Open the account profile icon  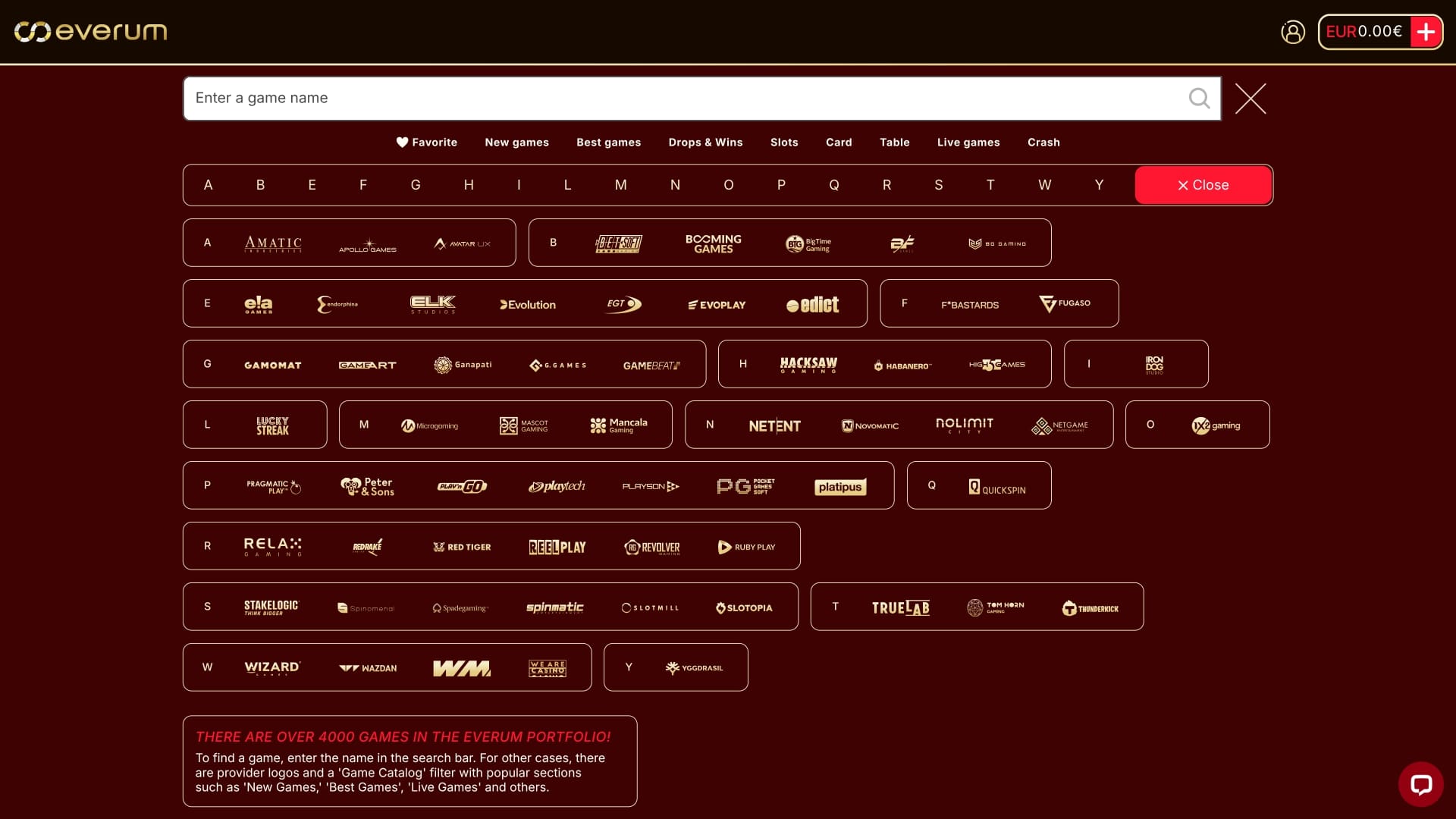(x=1293, y=32)
